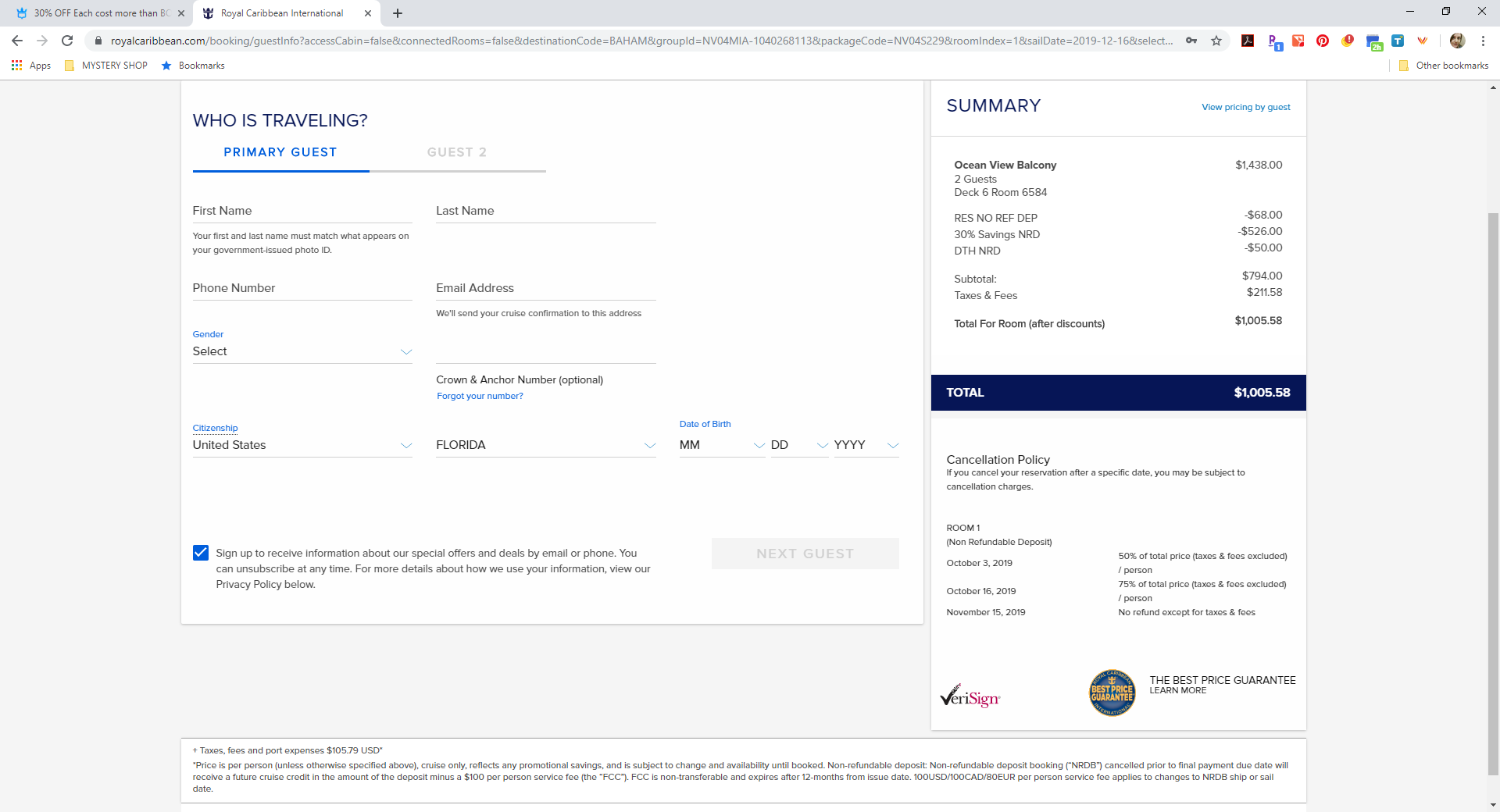Viewport: 1500px width, 812px height.
Task: Open the Pinterest save extension
Action: pos(1323,41)
